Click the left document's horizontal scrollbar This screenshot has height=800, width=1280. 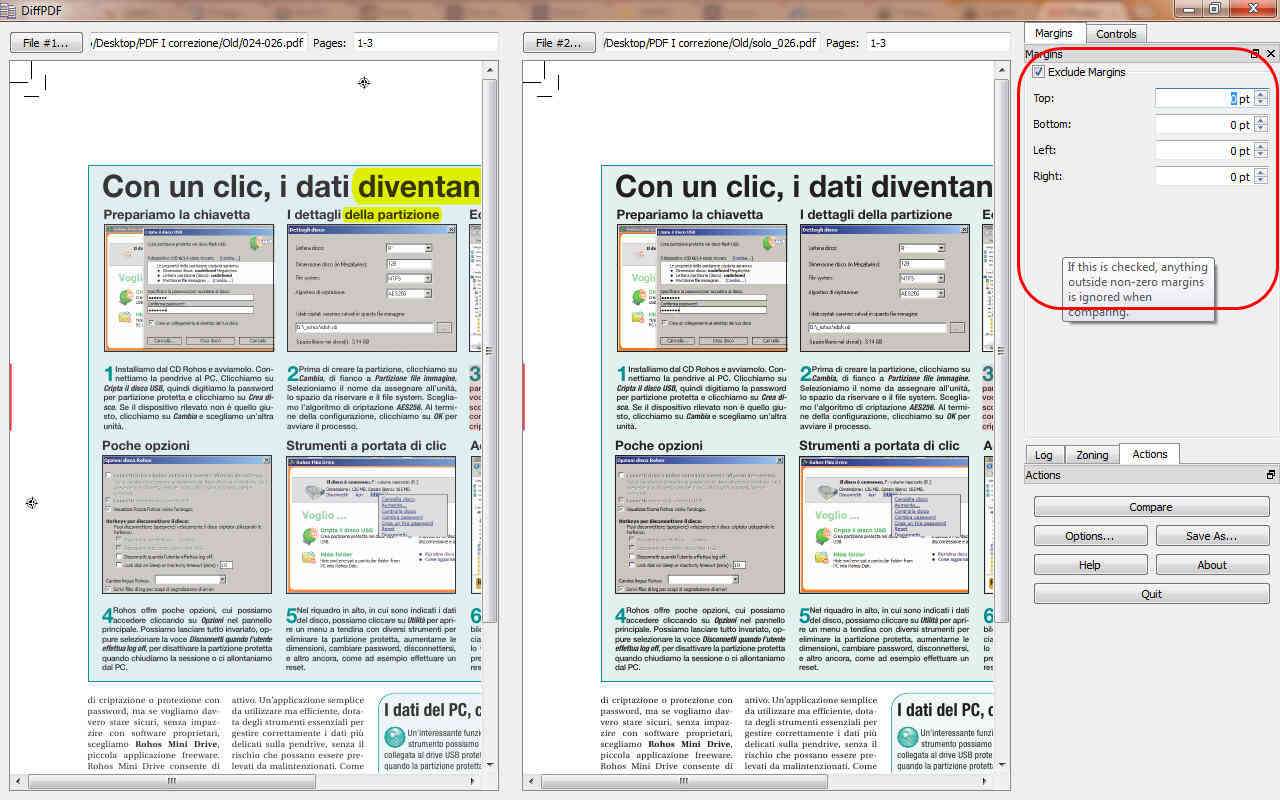pos(170,781)
